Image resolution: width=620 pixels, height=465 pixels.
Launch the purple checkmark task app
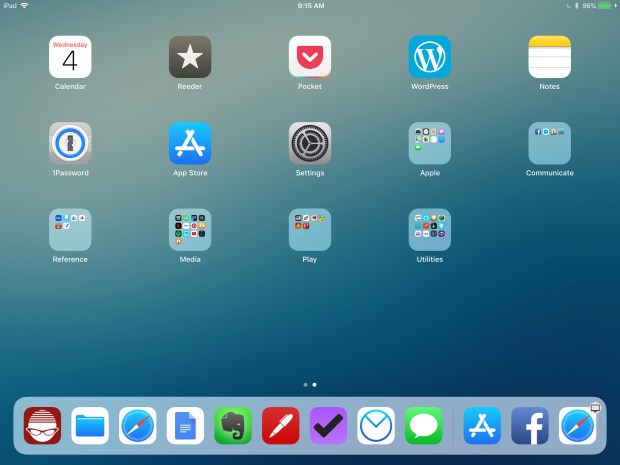pyautogui.click(x=328, y=426)
